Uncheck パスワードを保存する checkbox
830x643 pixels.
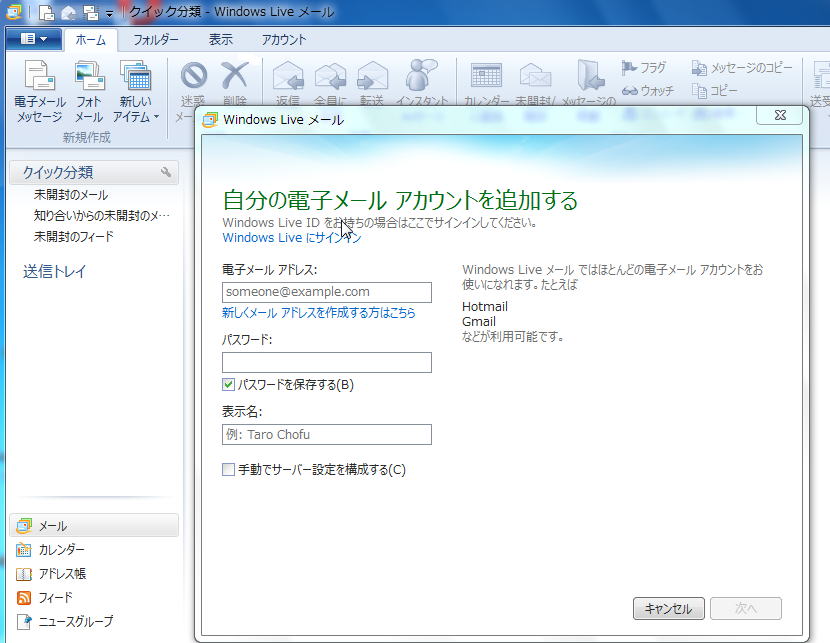(228, 385)
